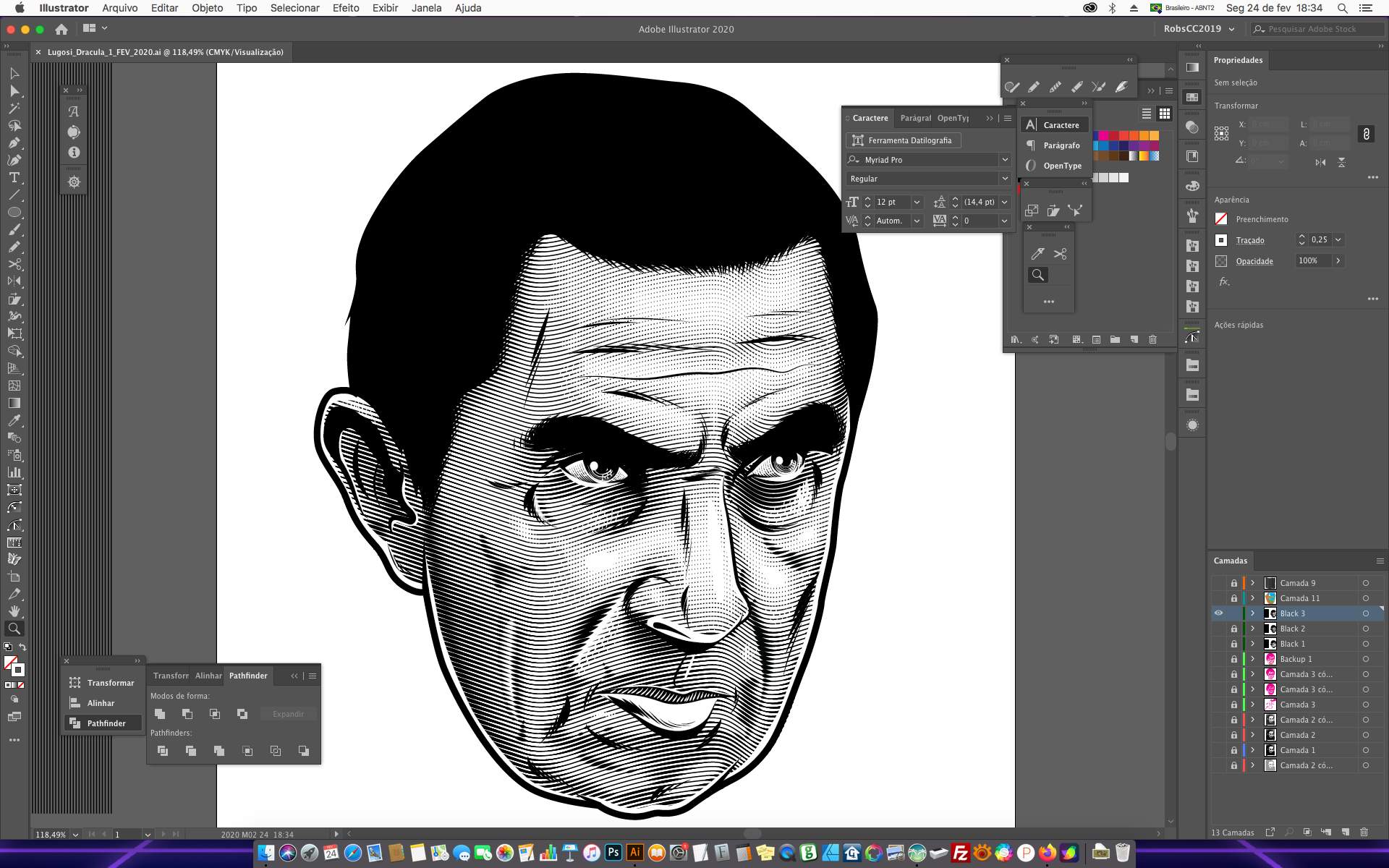Click the Scissors icon in small floating panel

point(1061,254)
